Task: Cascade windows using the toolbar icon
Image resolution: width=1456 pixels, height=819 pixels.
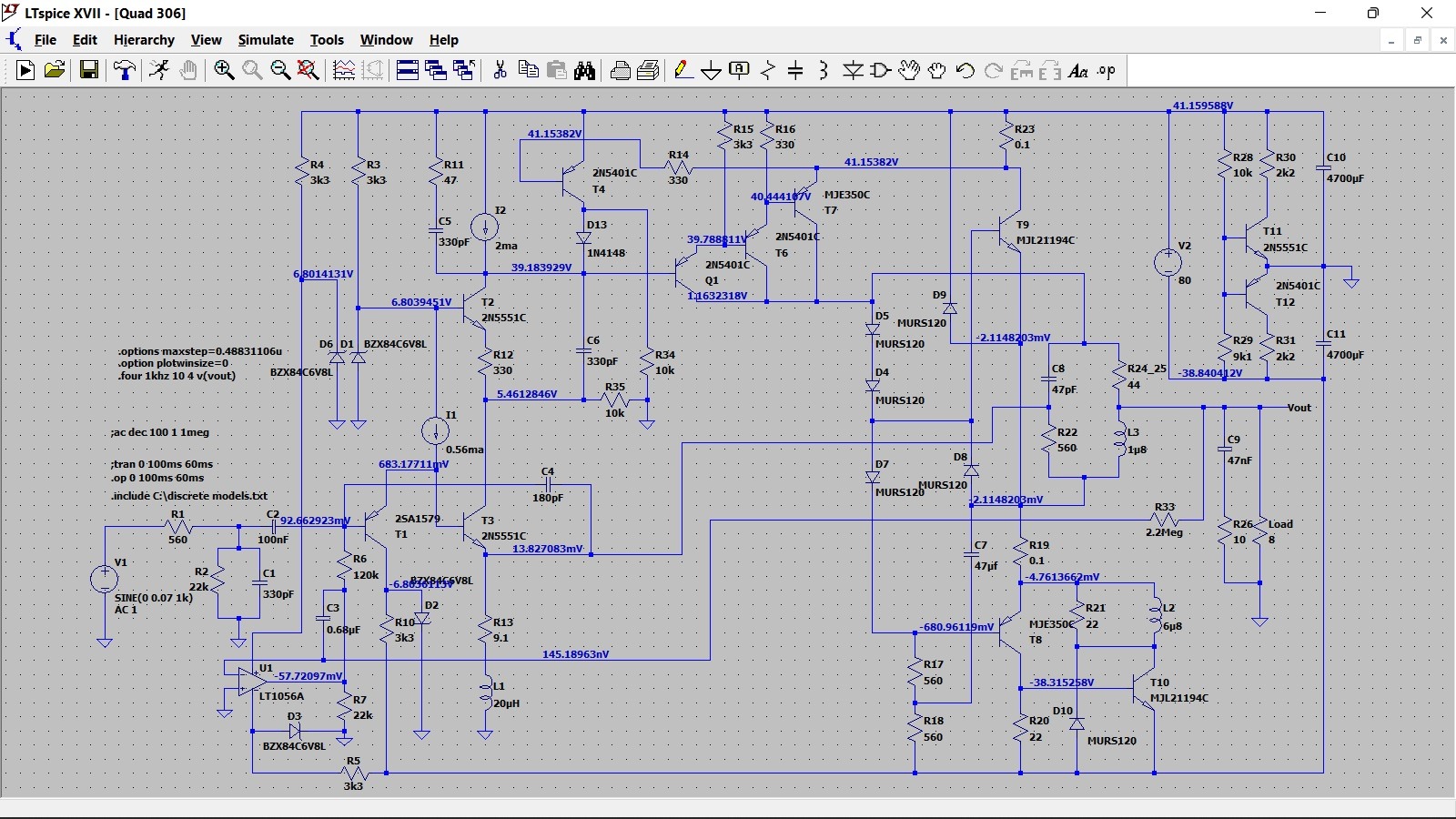Action: (436, 70)
